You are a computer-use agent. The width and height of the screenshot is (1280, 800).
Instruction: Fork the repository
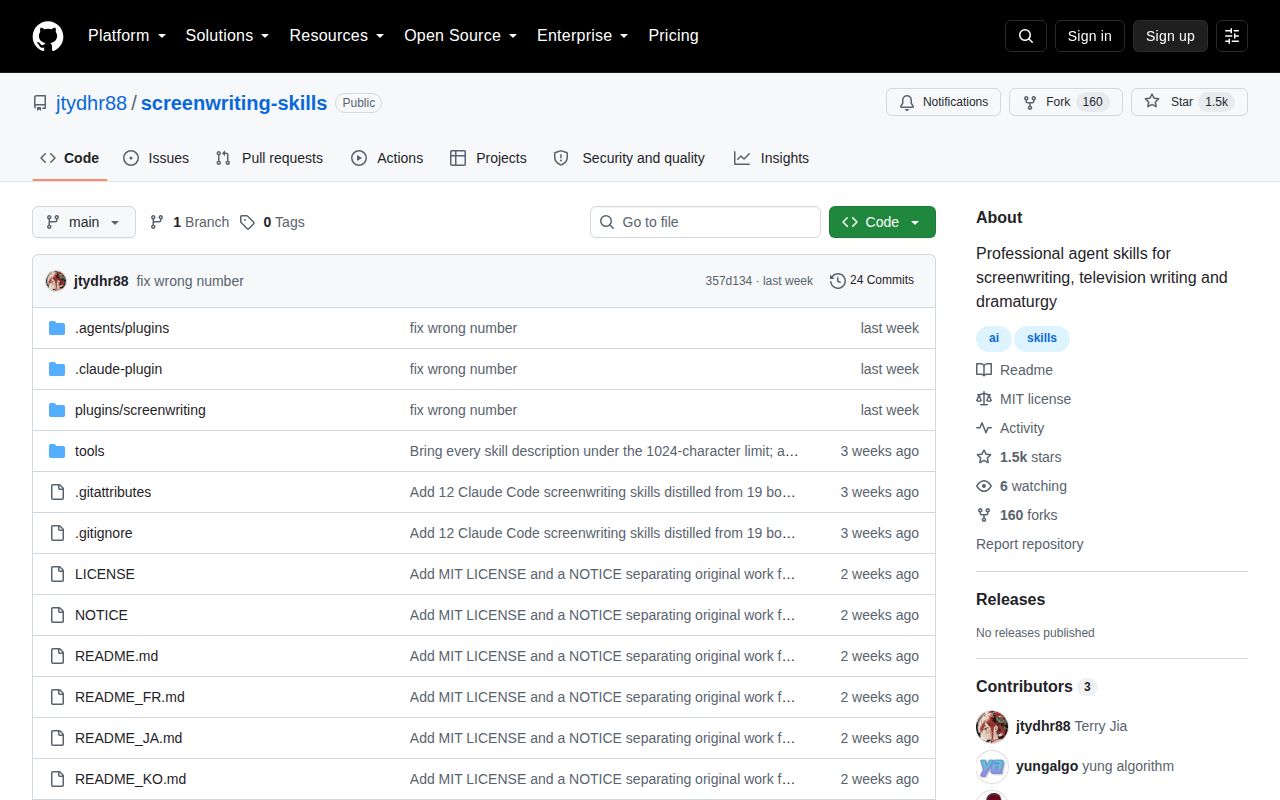tap(1066, 102)
